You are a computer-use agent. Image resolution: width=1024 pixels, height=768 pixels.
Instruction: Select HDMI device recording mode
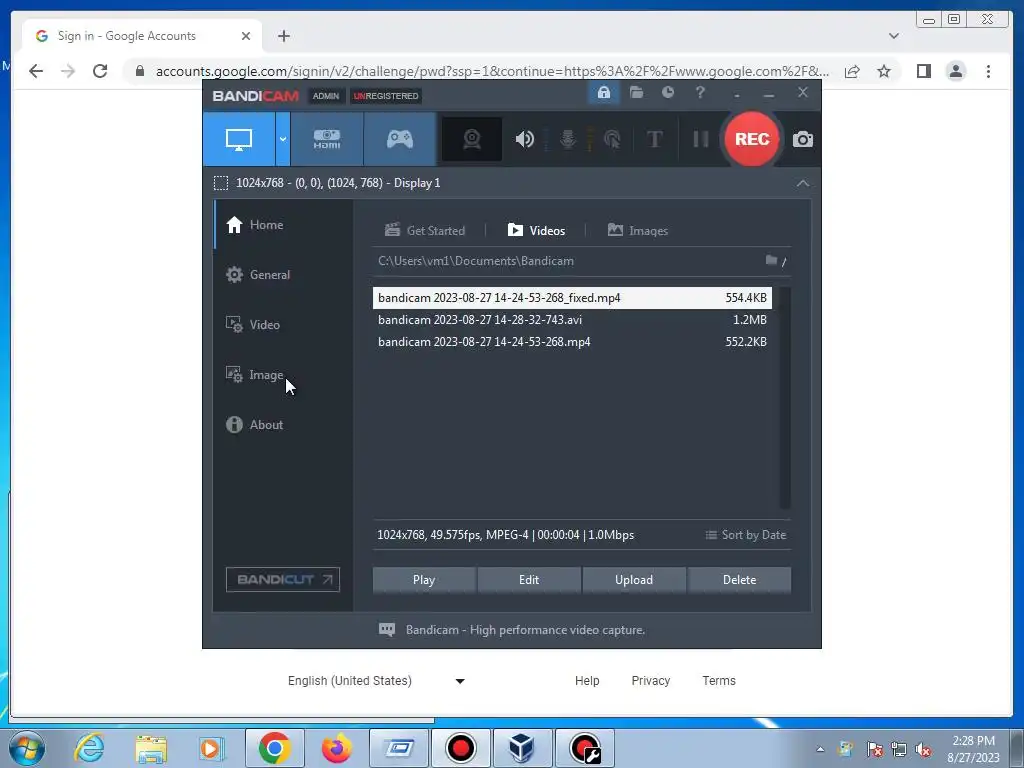pyautogui.click(x=327, y=139)
